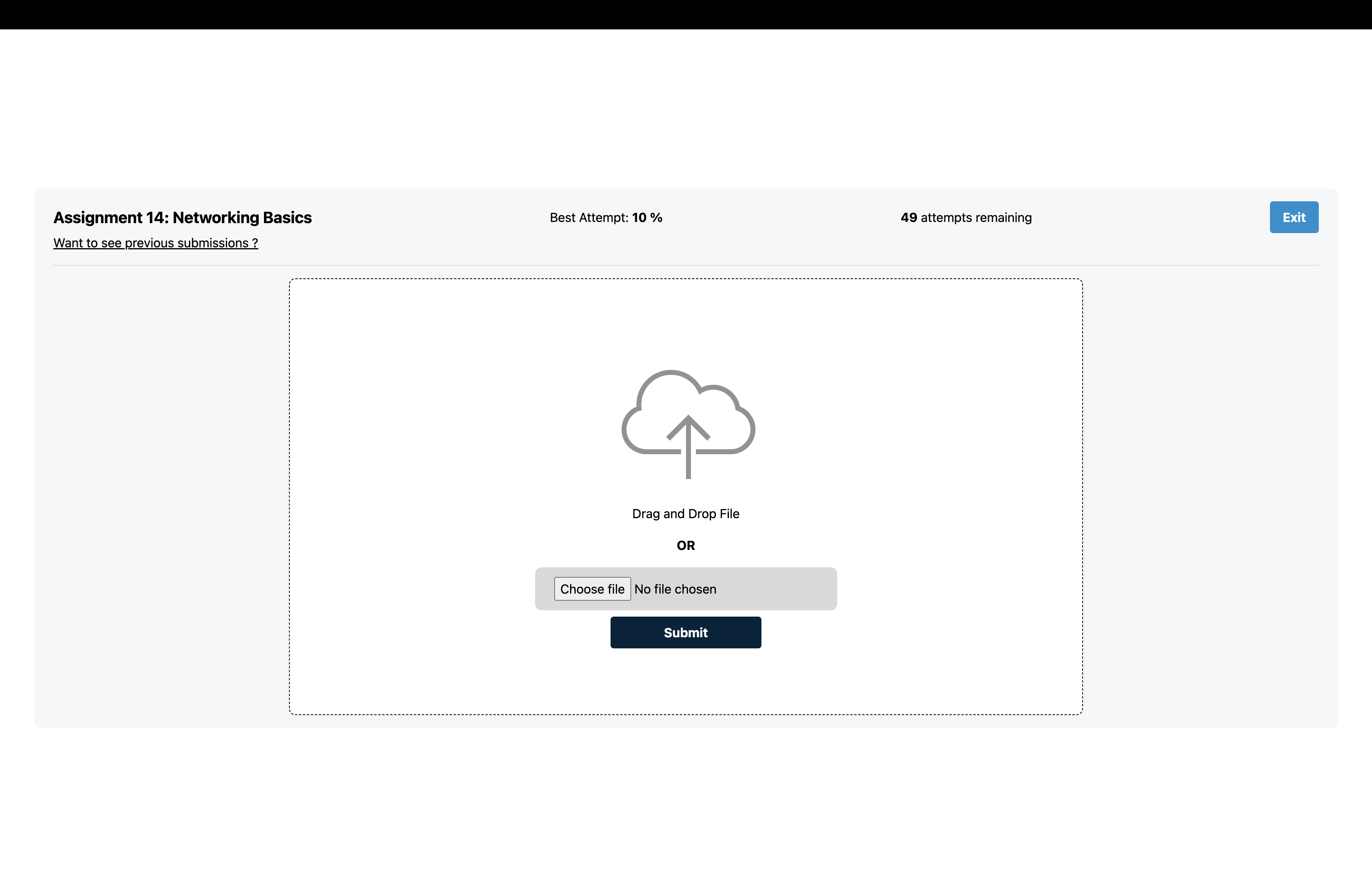Click the cloud upload icon

click(688, 424)
